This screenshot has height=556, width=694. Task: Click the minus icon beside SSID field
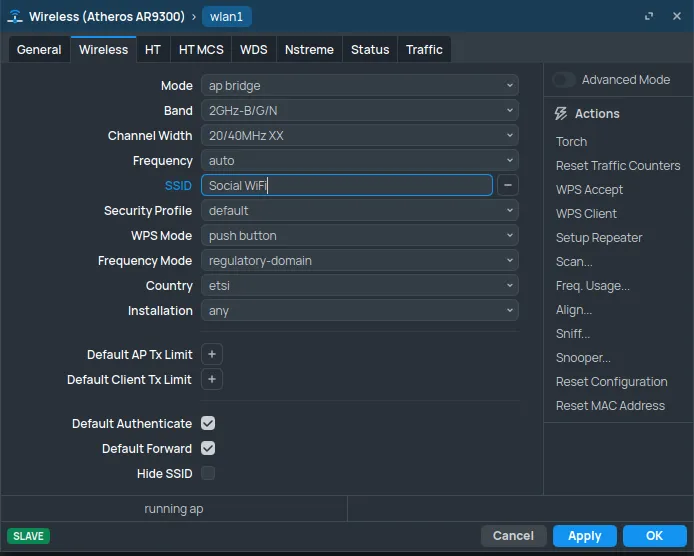pos(508,185)
